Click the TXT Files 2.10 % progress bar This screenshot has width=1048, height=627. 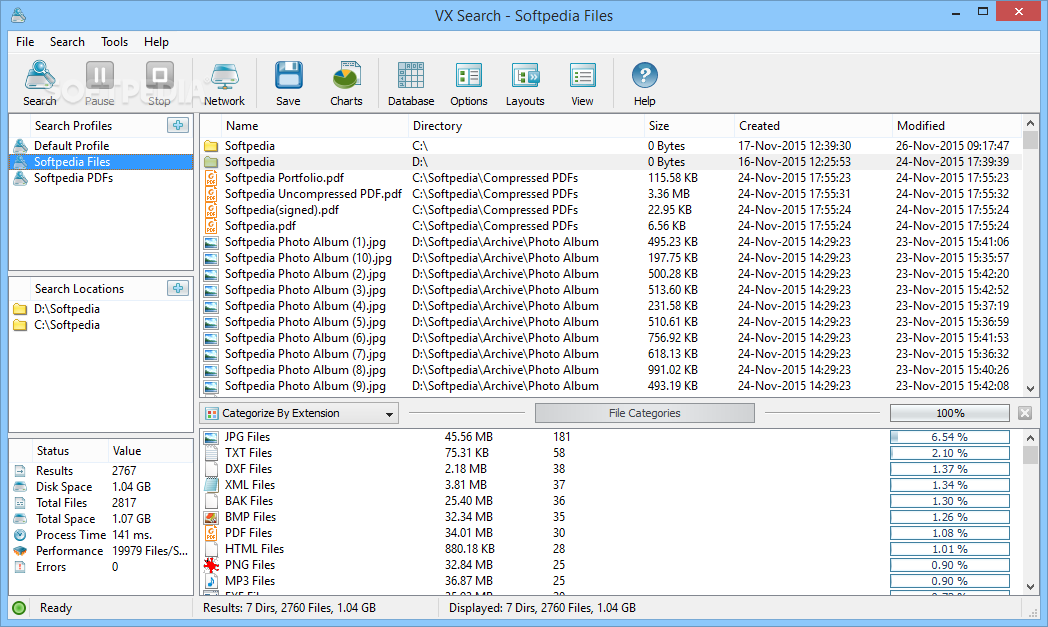(x=950, y=453)
